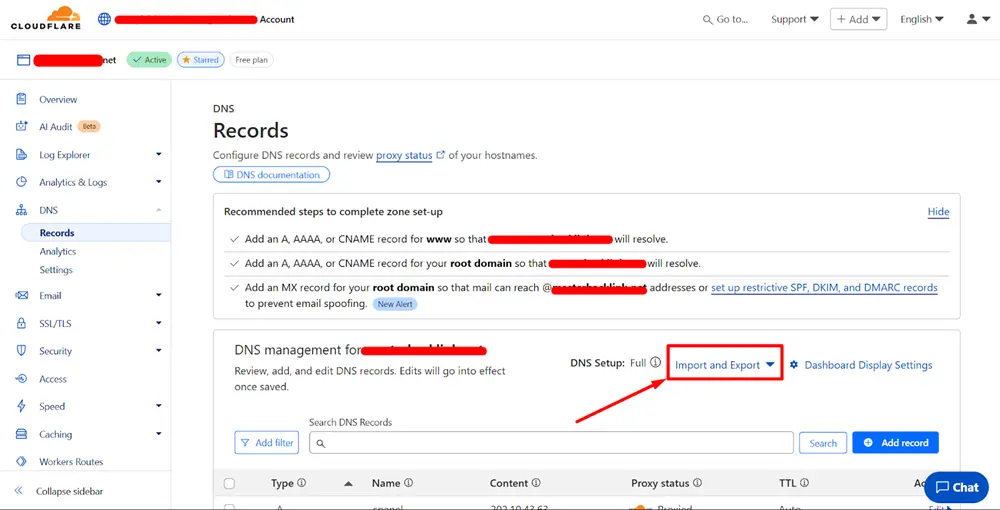Select Analytics under DNS menu

click(58, 252)
